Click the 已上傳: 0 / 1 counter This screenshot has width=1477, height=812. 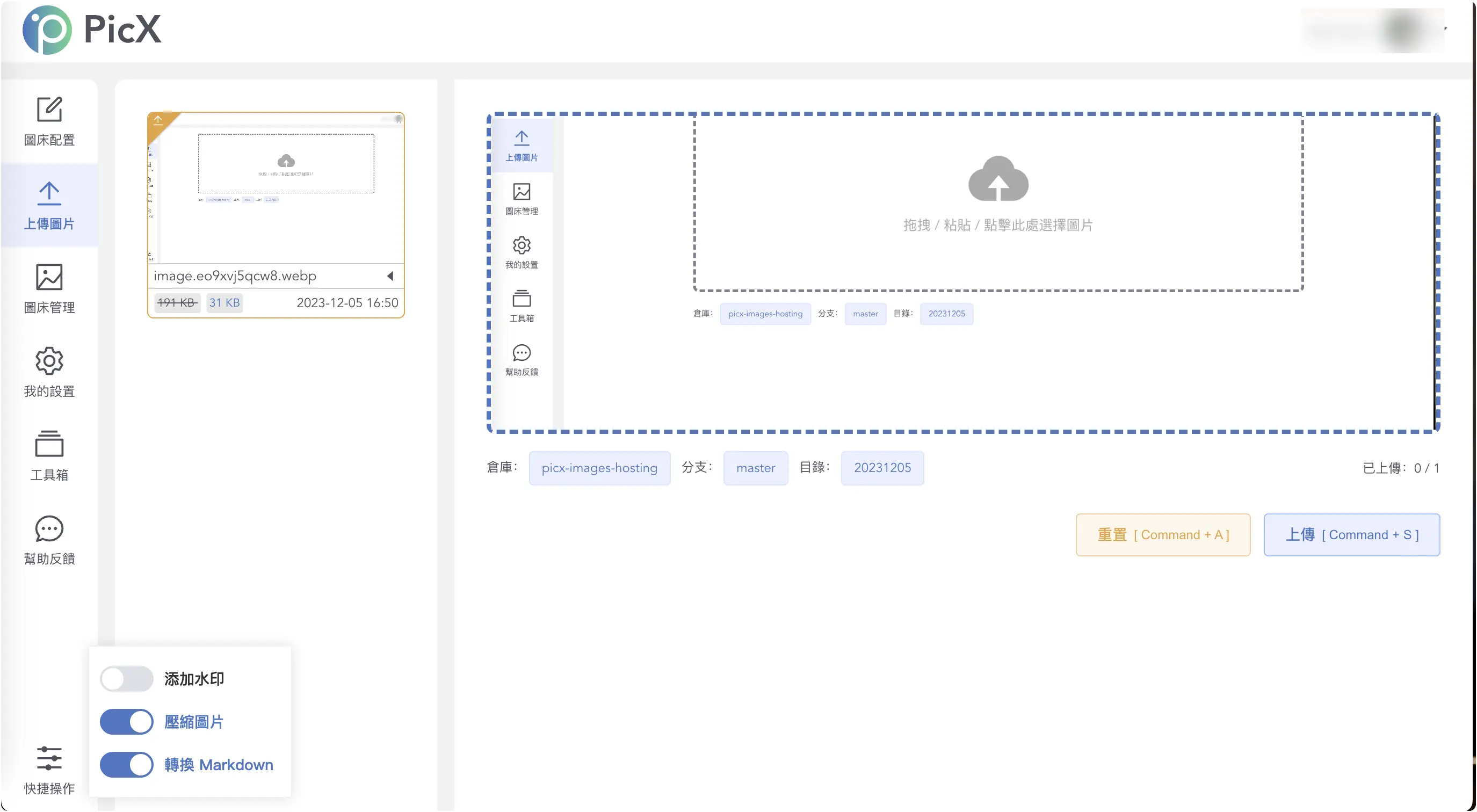pyautogui.click(x=1401, y=468)
